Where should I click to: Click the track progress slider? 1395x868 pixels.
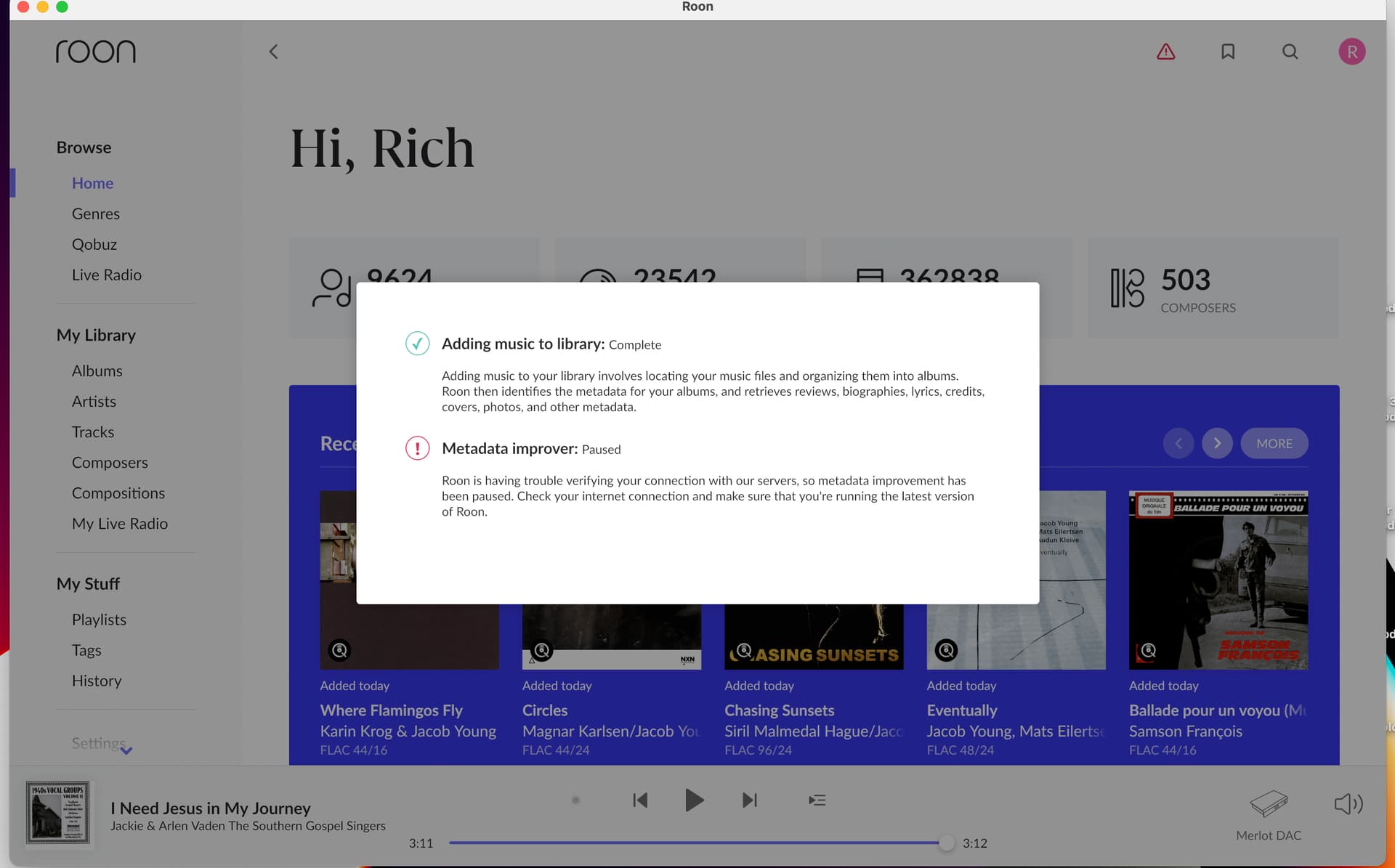(697, 843)
